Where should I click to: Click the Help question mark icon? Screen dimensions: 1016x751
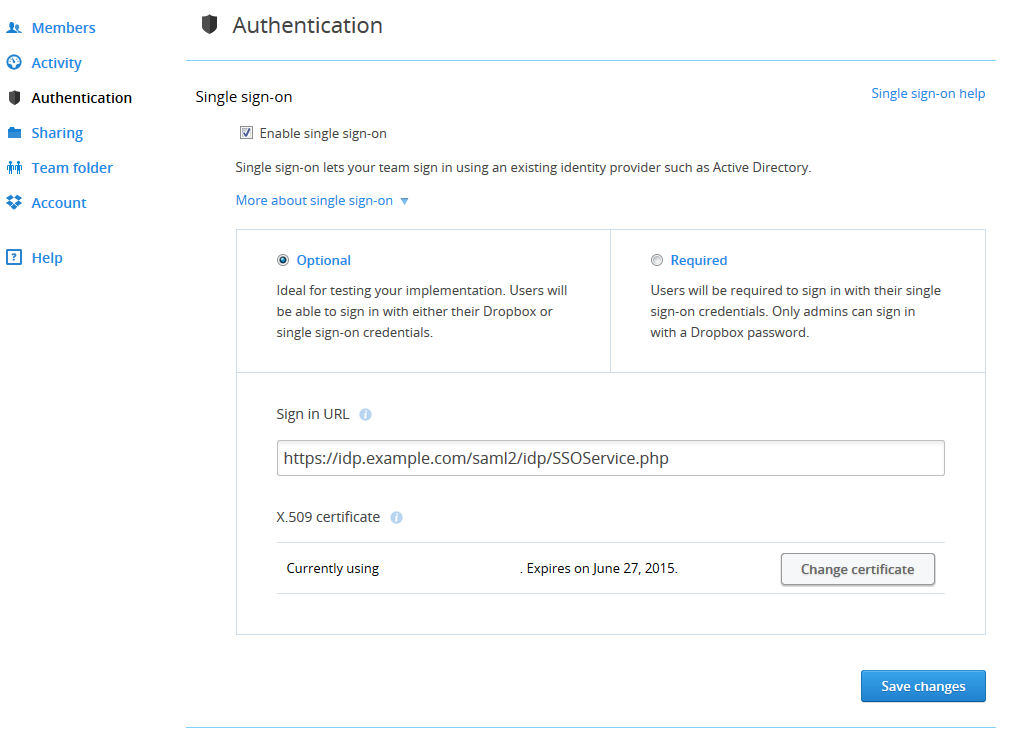(14, 257)
